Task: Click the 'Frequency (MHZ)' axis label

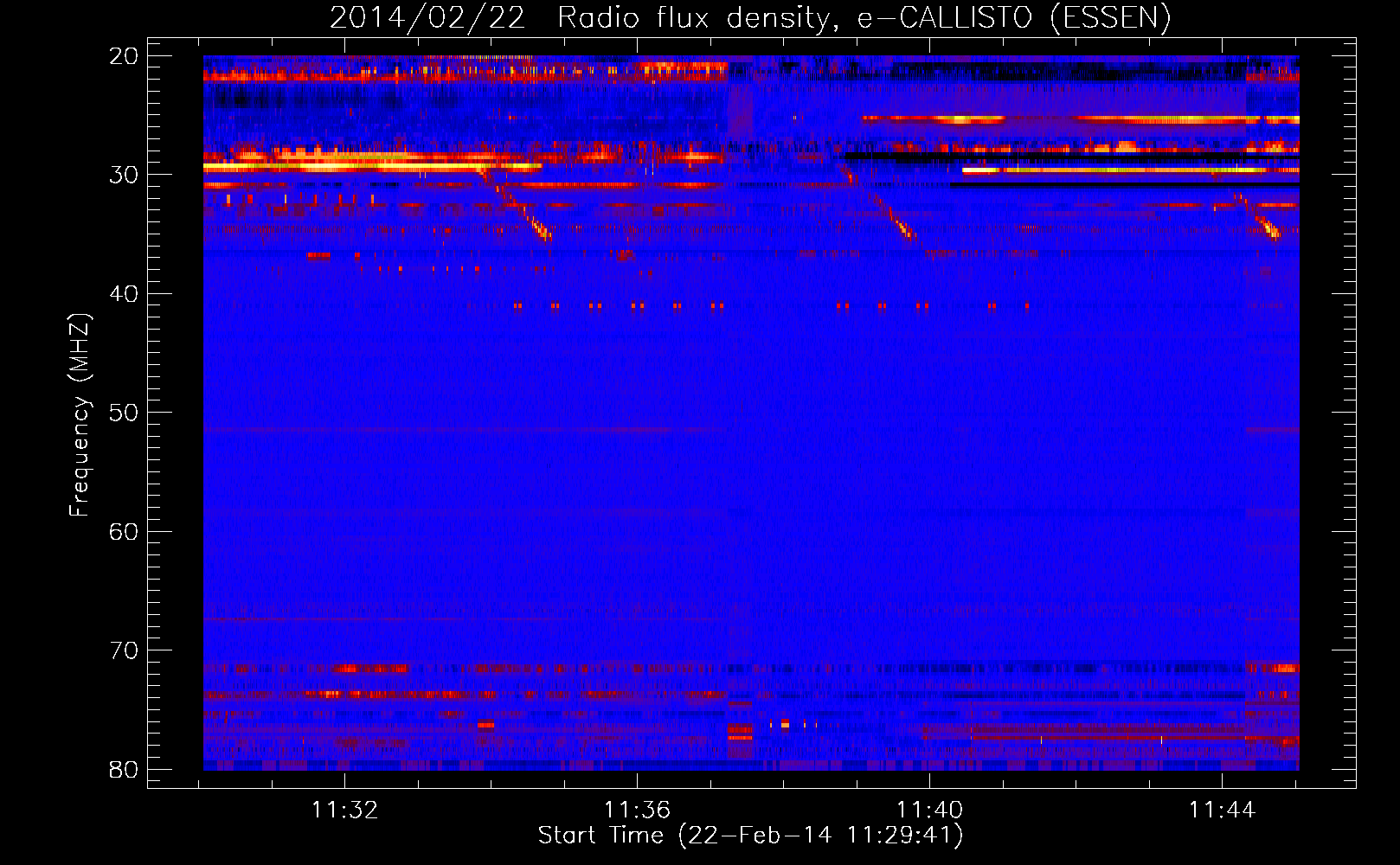Action: (79, 415)
